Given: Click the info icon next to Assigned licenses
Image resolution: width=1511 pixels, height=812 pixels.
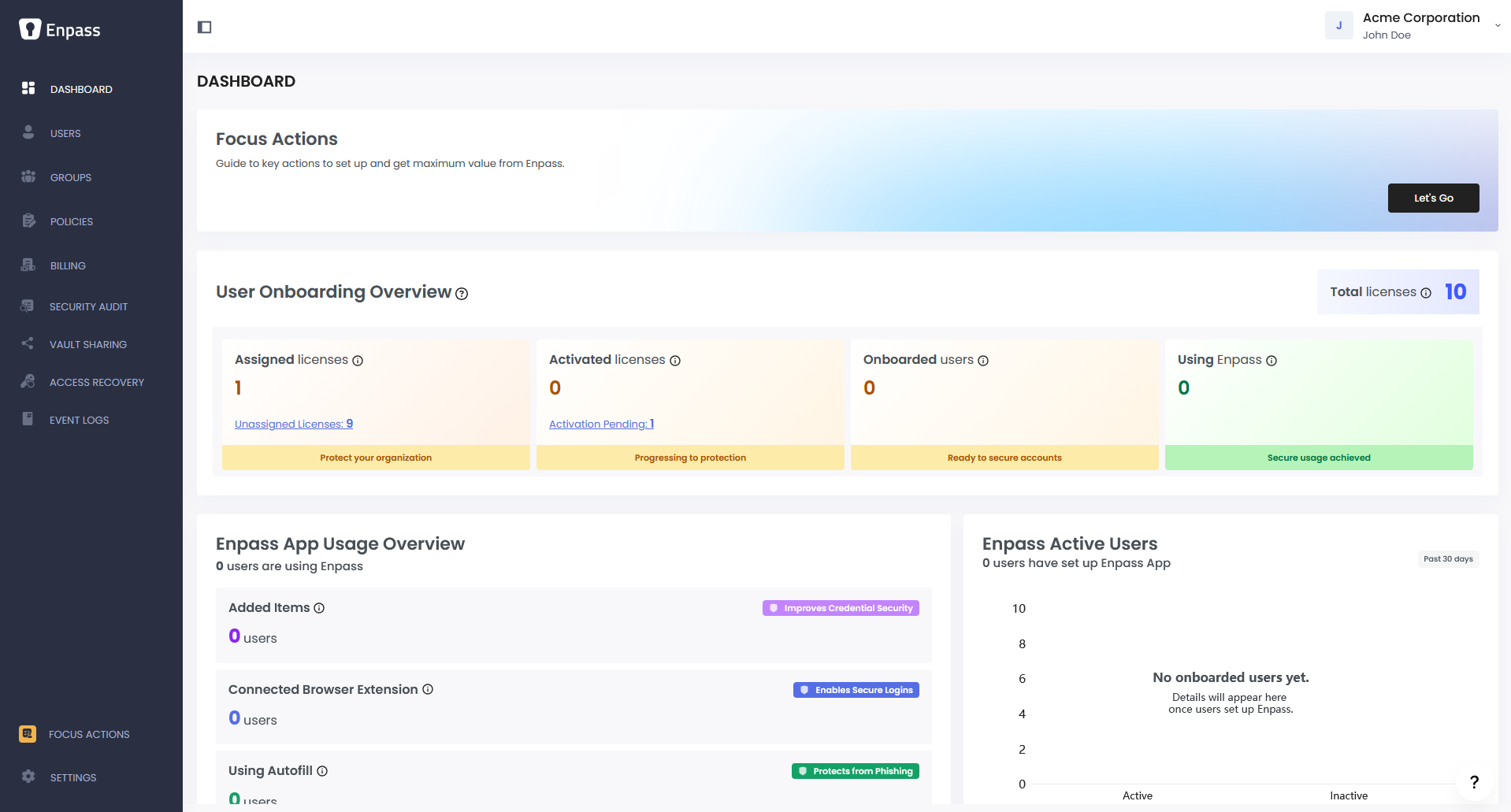Looking at the screenshot, I should [x=358, y=361].
